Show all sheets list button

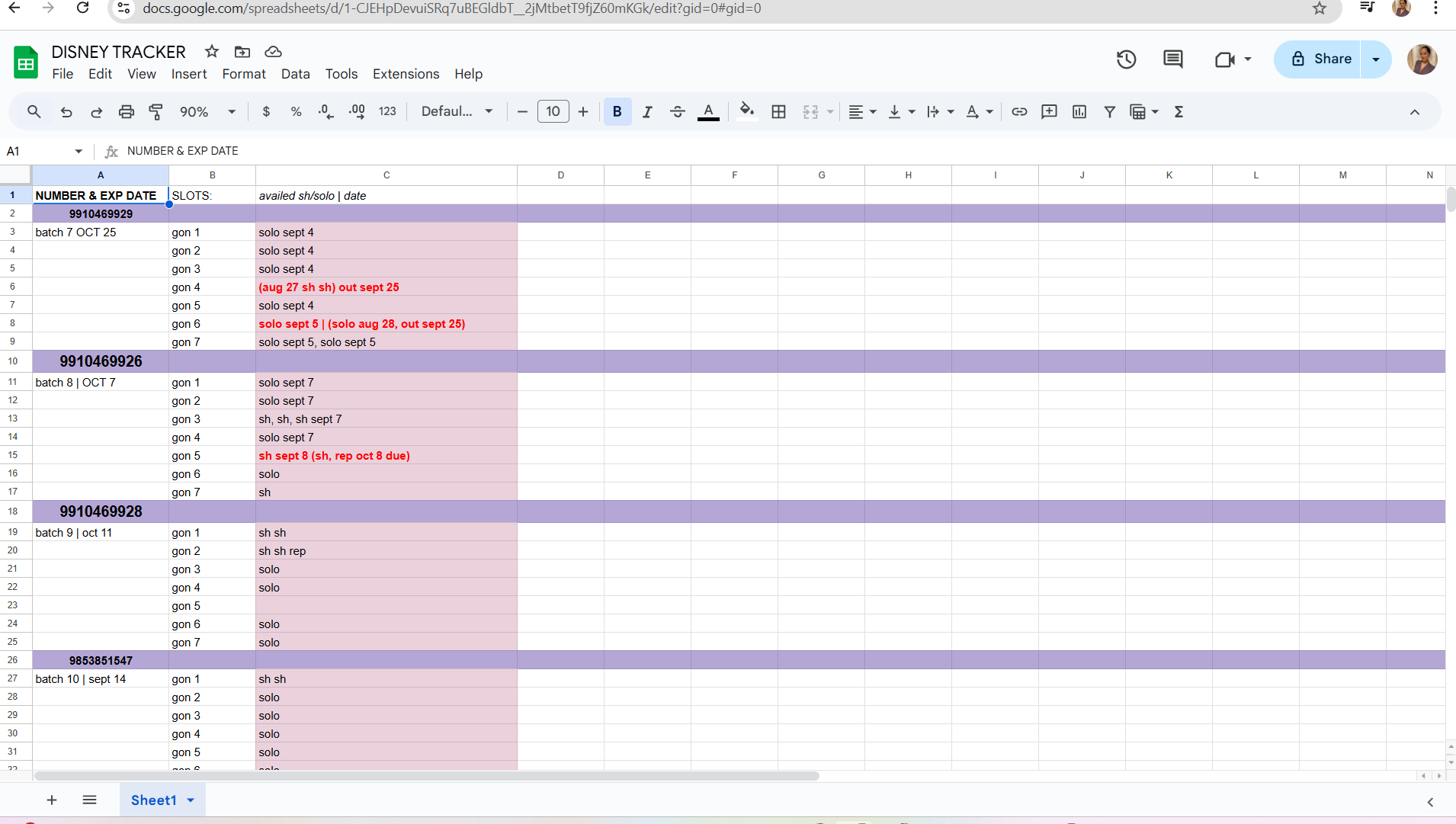(89, 800)
